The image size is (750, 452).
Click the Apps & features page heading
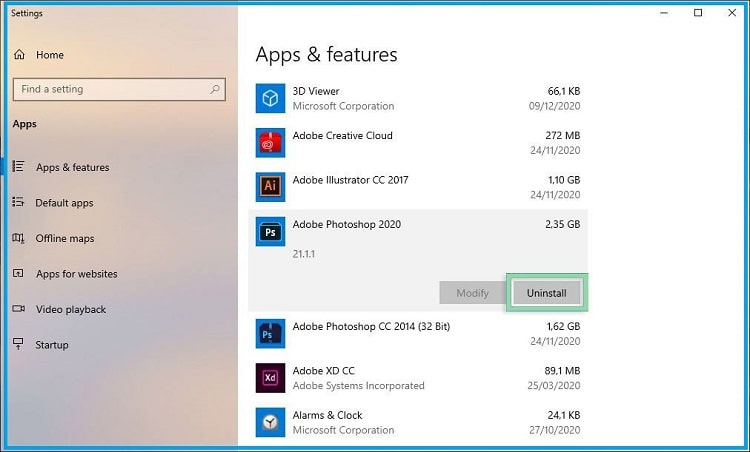tap(326, 55)
